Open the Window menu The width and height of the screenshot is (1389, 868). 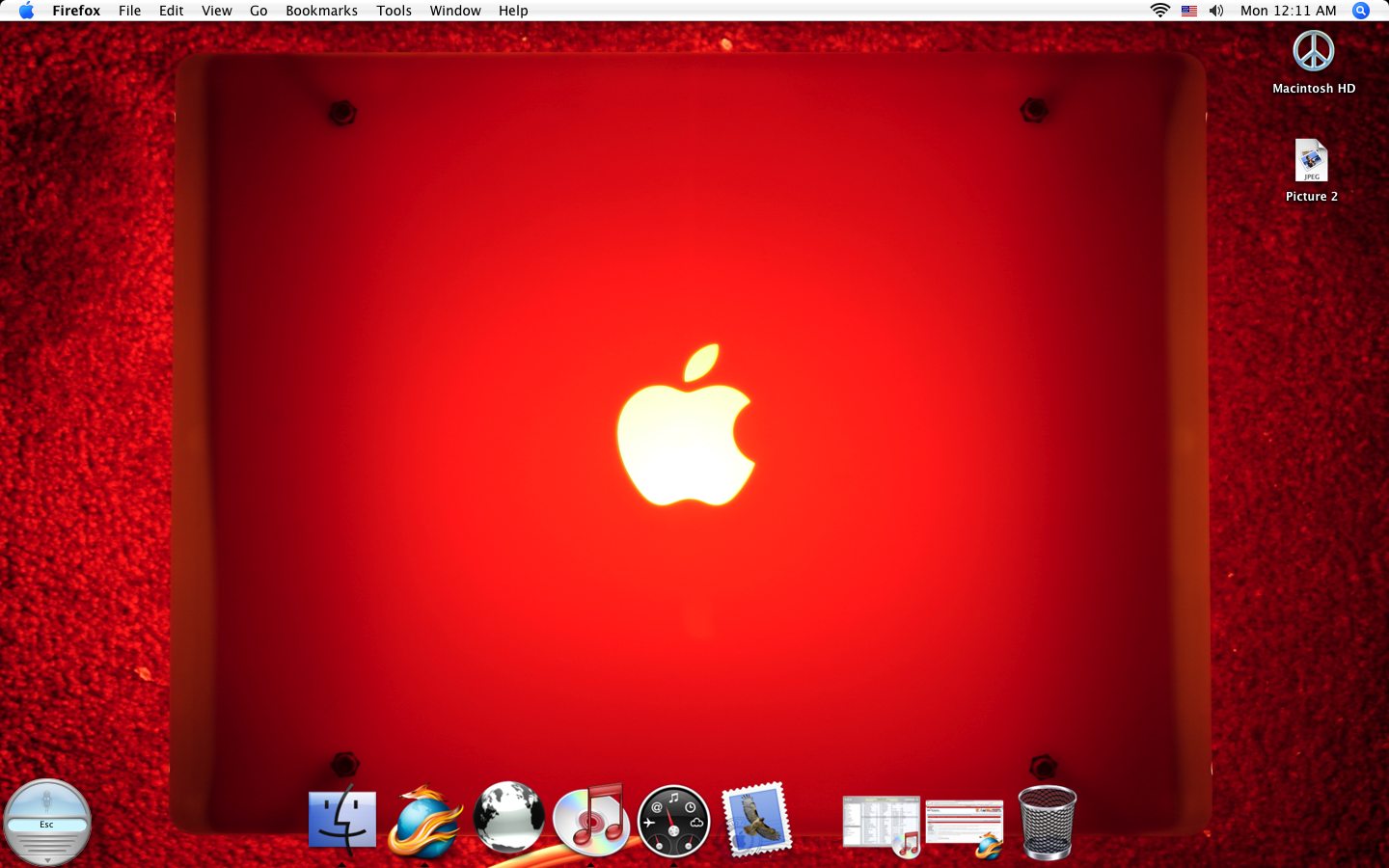click(x=455, y=11)
